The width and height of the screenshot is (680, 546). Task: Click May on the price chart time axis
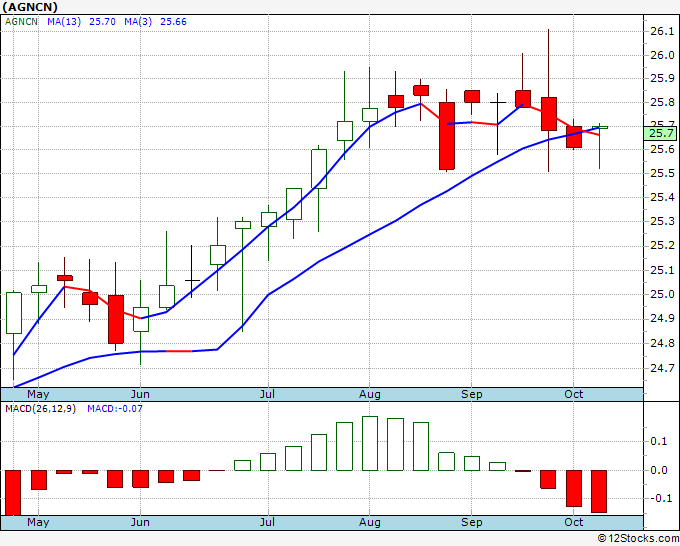pyautogui.click(x=38, y=394)
